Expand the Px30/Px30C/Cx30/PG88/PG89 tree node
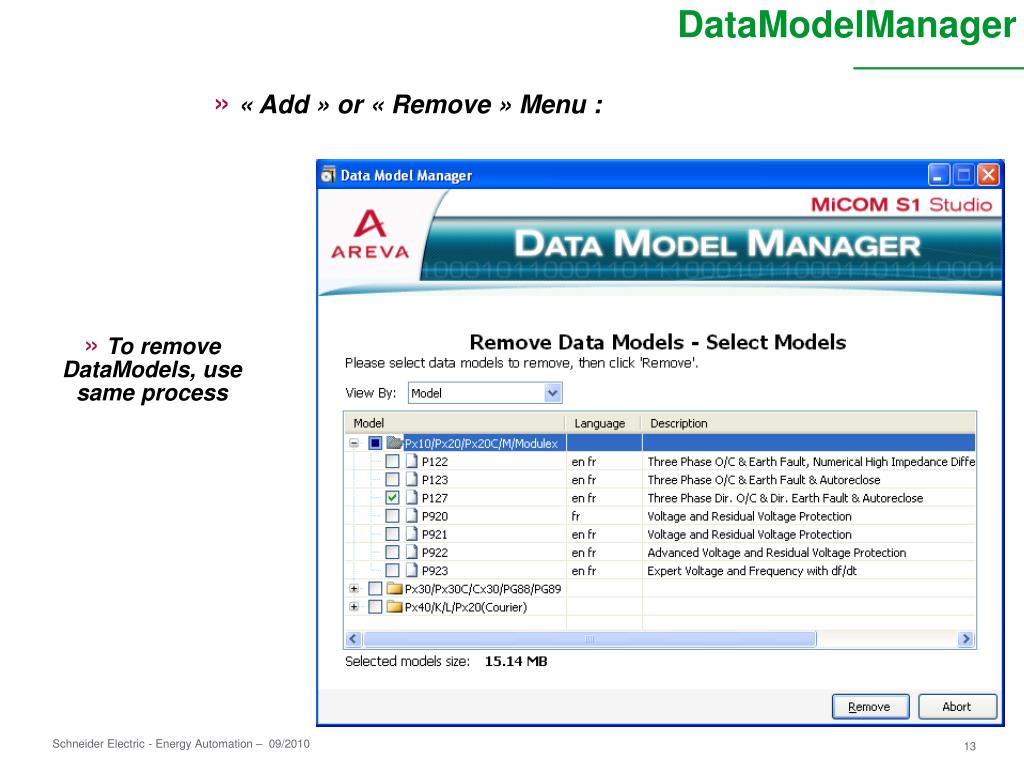Screen dimensions: 1024x768 354,588
